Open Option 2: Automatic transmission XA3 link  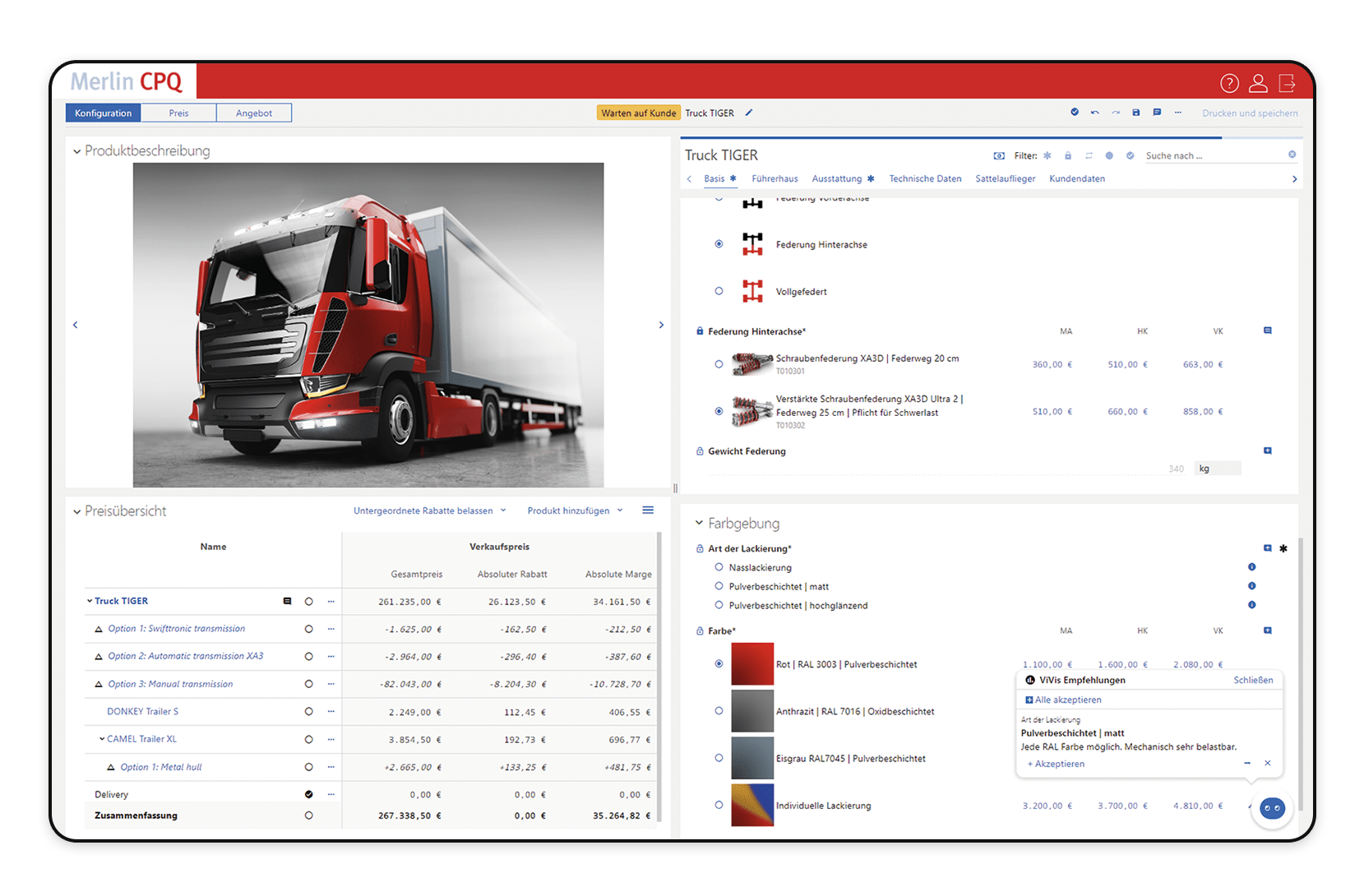[186, 656]
